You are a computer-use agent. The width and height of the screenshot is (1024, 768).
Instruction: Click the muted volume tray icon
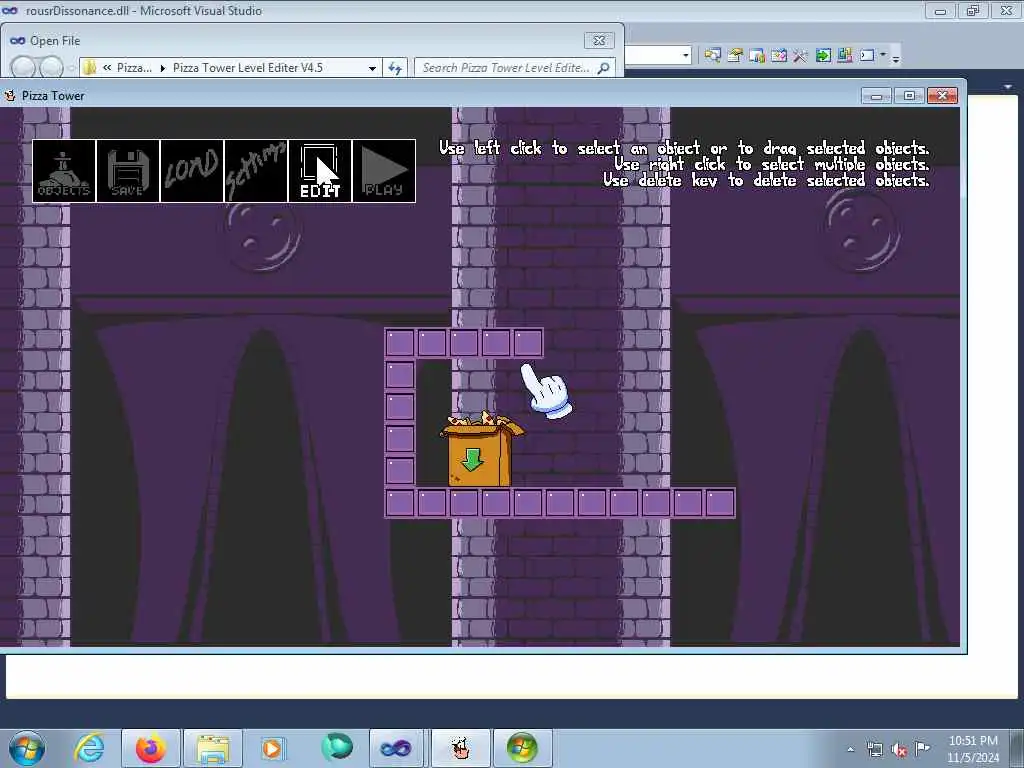click(899, 749)
